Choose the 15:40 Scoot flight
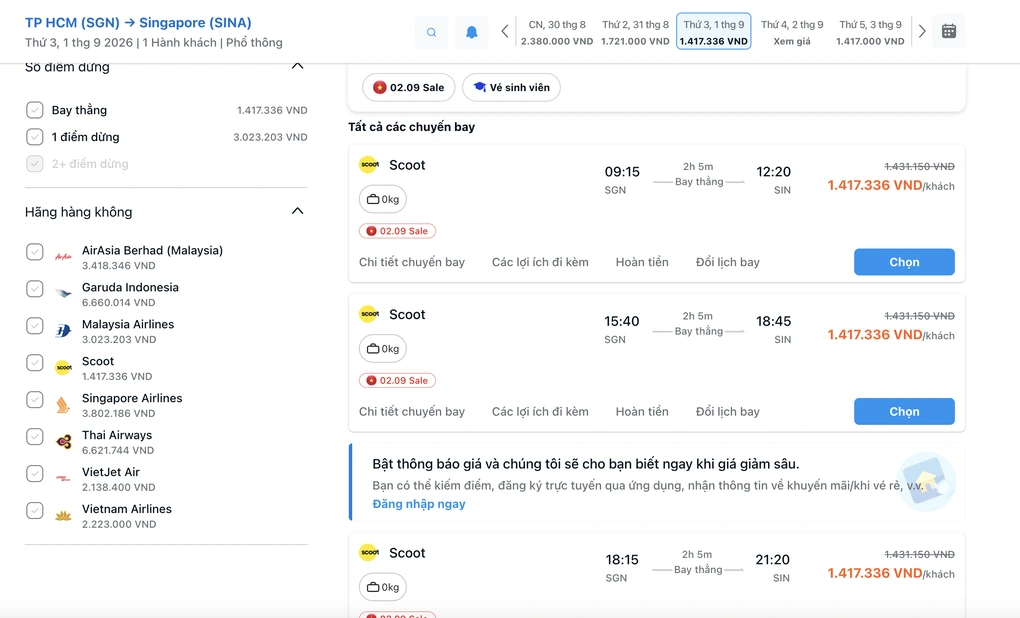Image resolution: width=1020 pixels, height=618 pixels. pos(904,412)
